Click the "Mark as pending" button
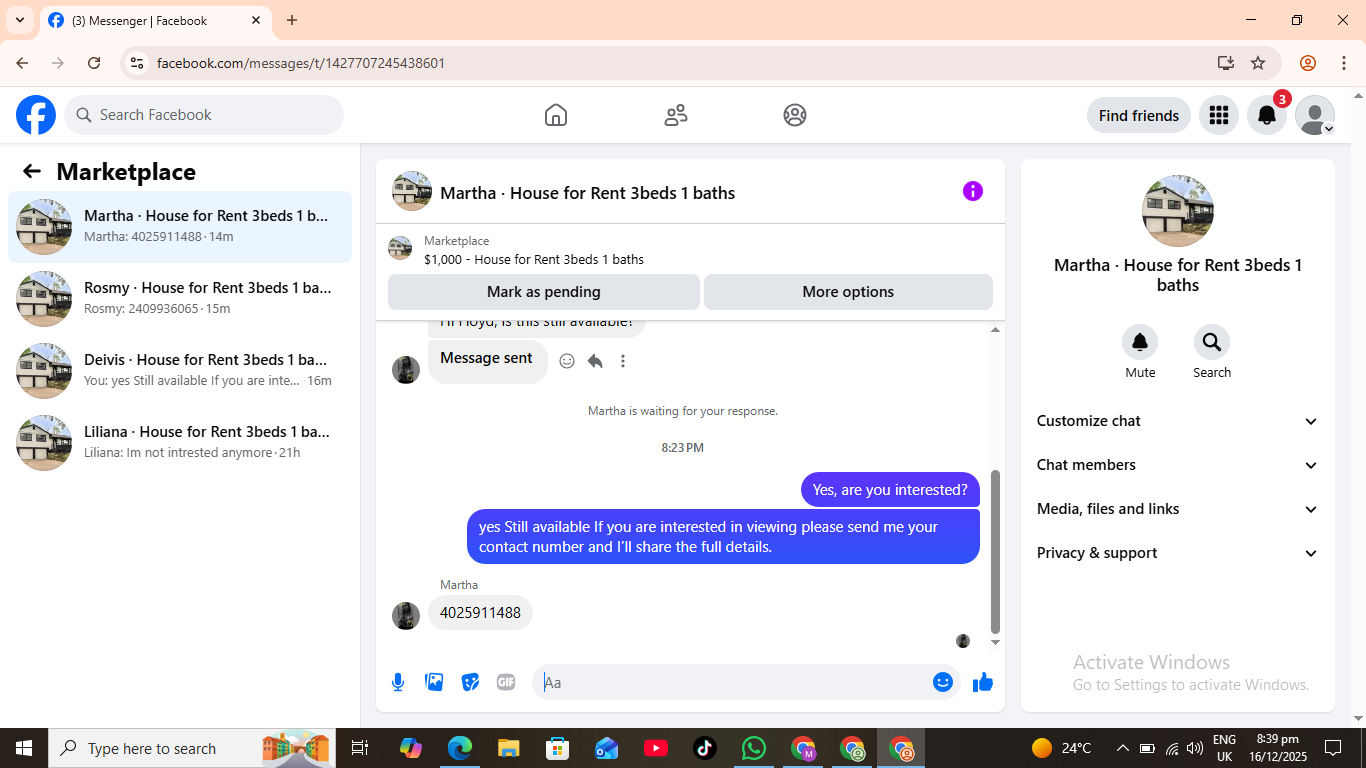Image resolution: width=1366 pixels, height=768 pixels. 544,292
